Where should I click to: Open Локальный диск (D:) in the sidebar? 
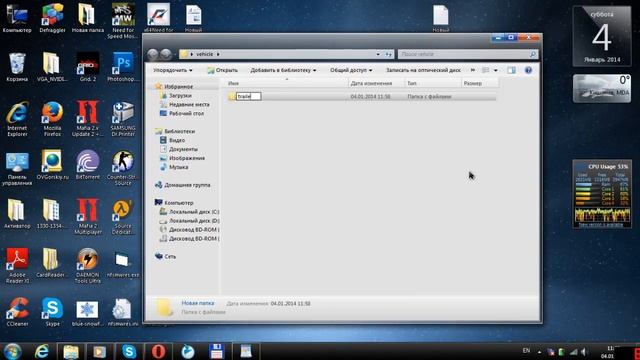pyautogui.click(x=193, y=221)
